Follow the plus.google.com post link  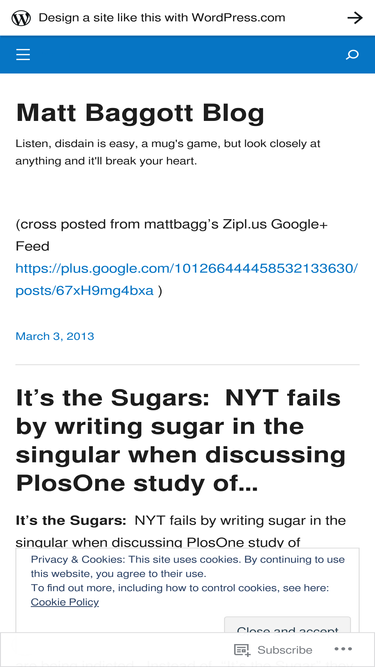(x=187, y=280)
